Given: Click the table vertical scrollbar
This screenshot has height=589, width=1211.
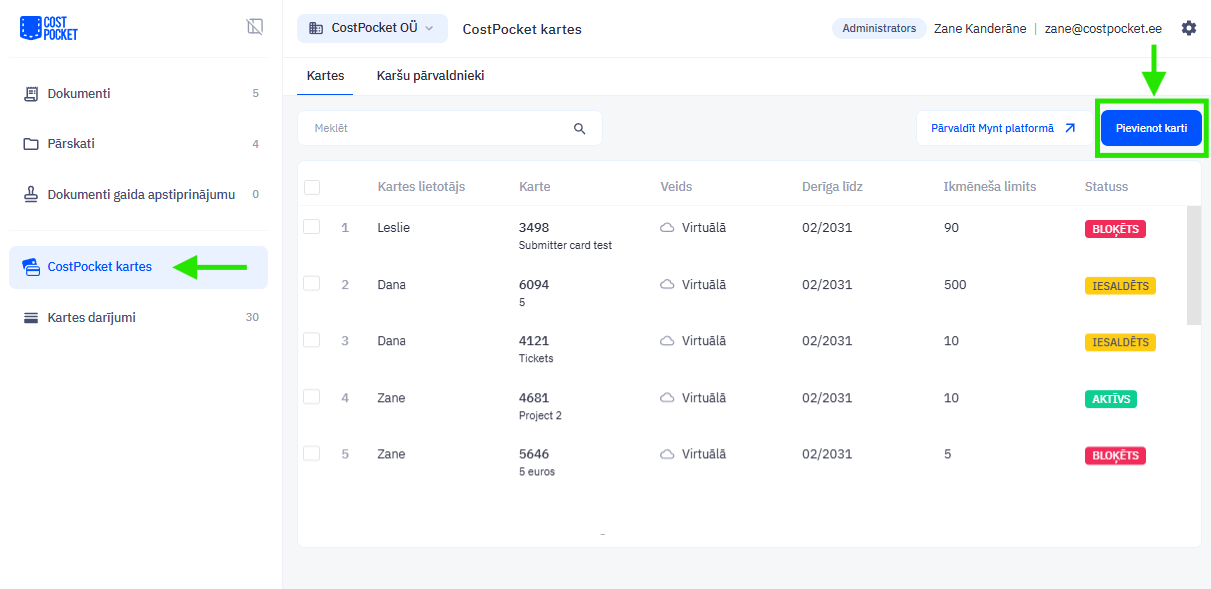Looking at the screenshot, I should tap(1193, 265).
